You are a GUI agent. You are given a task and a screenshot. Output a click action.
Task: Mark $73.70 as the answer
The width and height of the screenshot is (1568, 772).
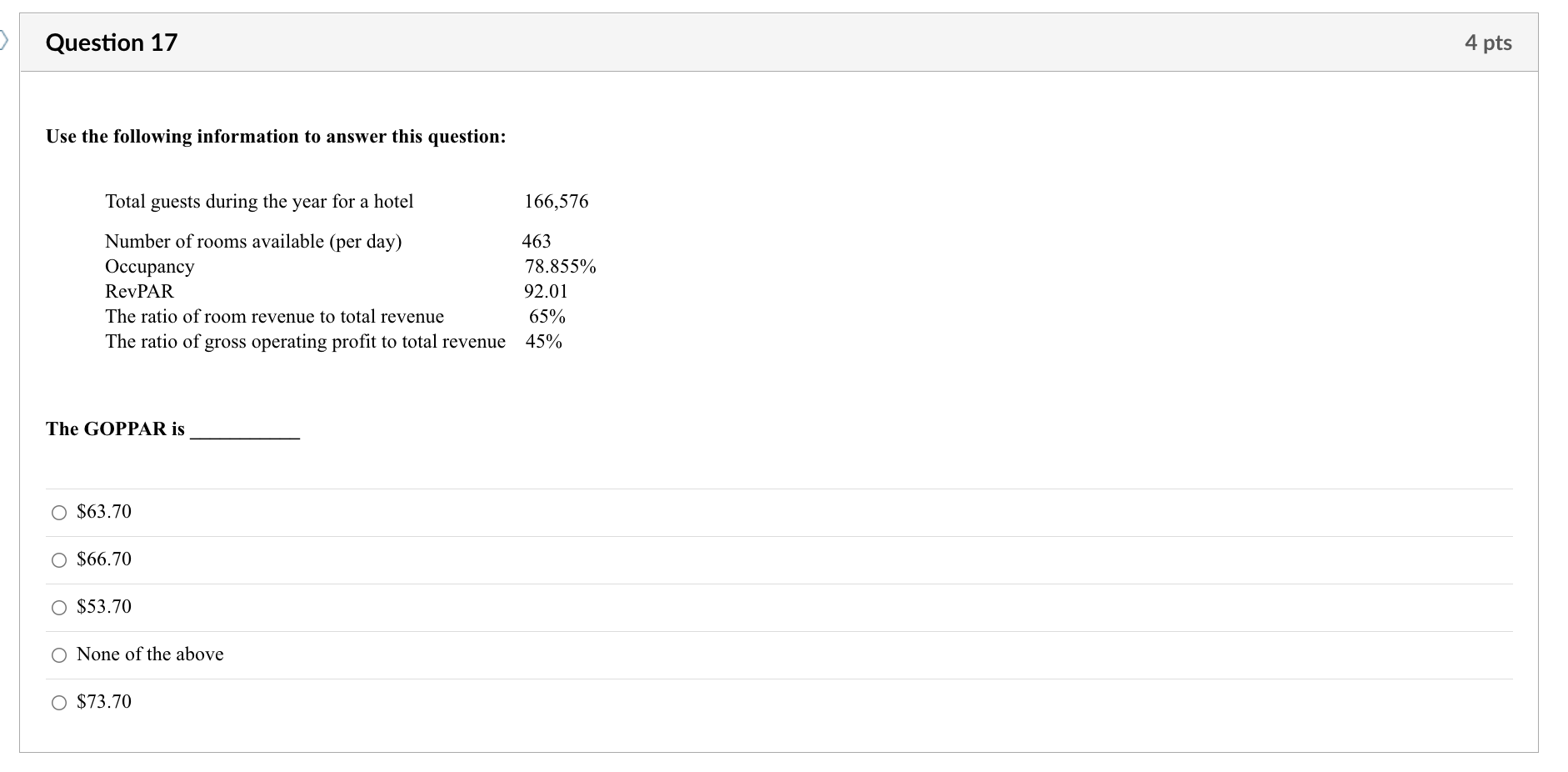[59, 703]
